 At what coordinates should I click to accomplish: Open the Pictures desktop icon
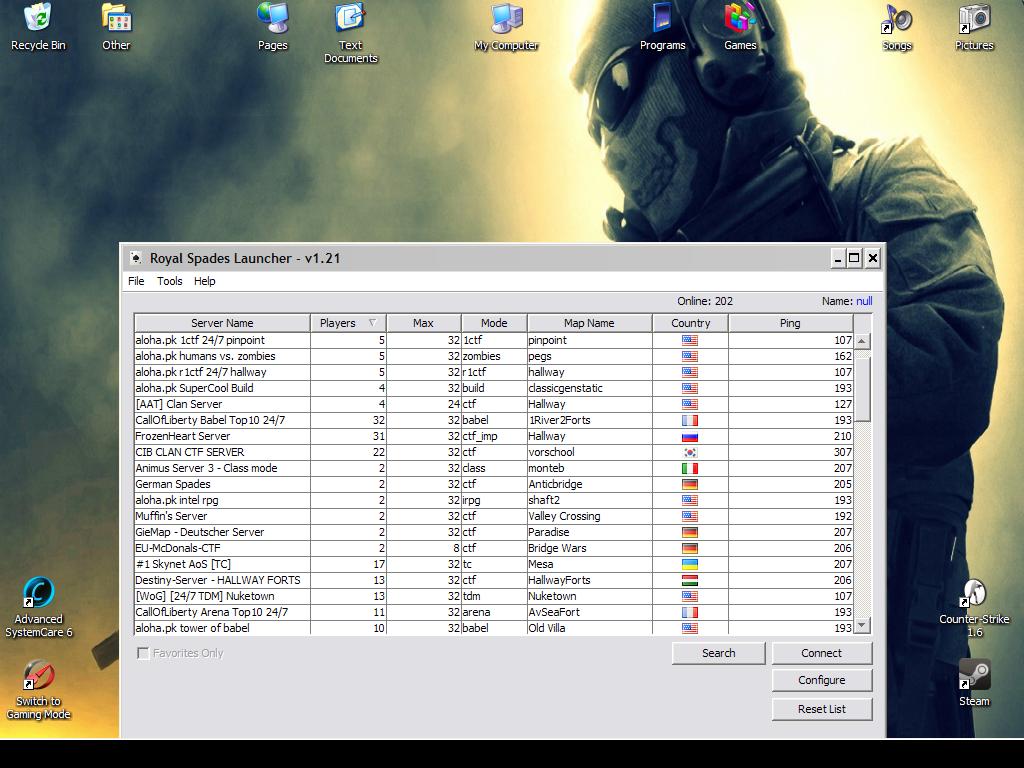coord(974,19)
